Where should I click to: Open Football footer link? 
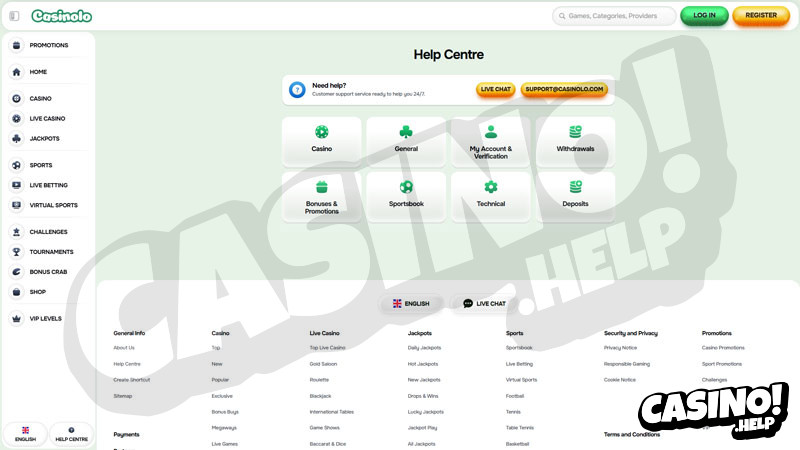(515, 396)
